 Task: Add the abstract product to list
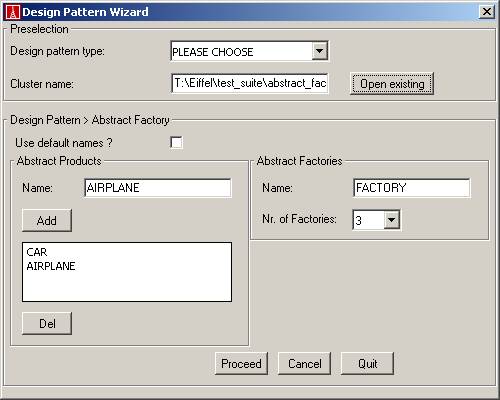tap(47, 220)
